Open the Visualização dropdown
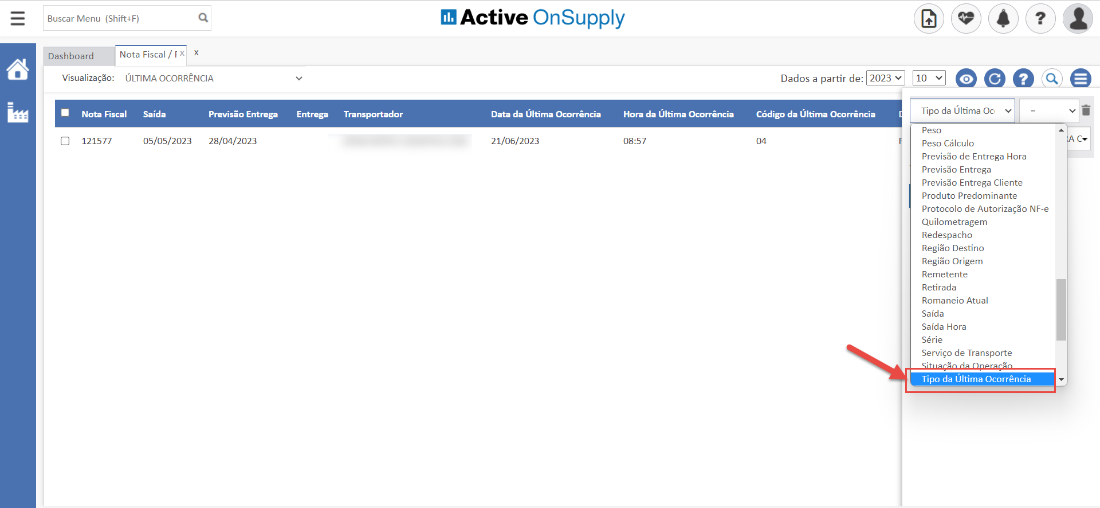Viewport: 1100px width, 508px height. [x=213, y=79]
